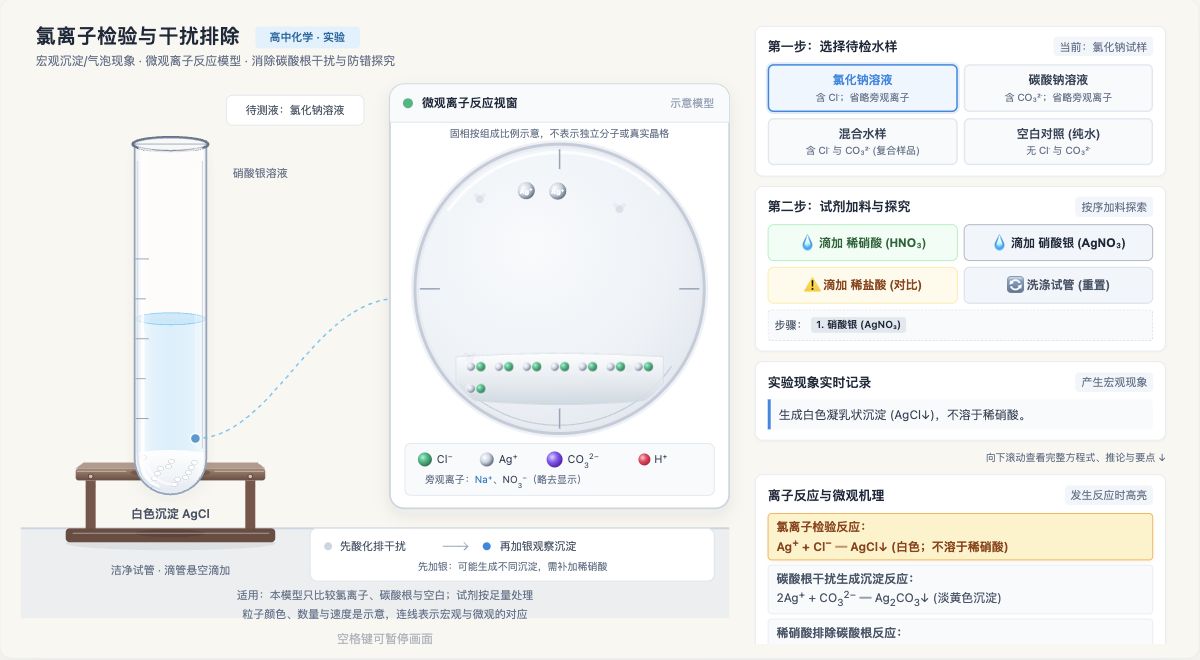Screen dimensions: 1200x660
Task: Click the 白色沉淀 AgCl label
Action: [x=170, y=514]
